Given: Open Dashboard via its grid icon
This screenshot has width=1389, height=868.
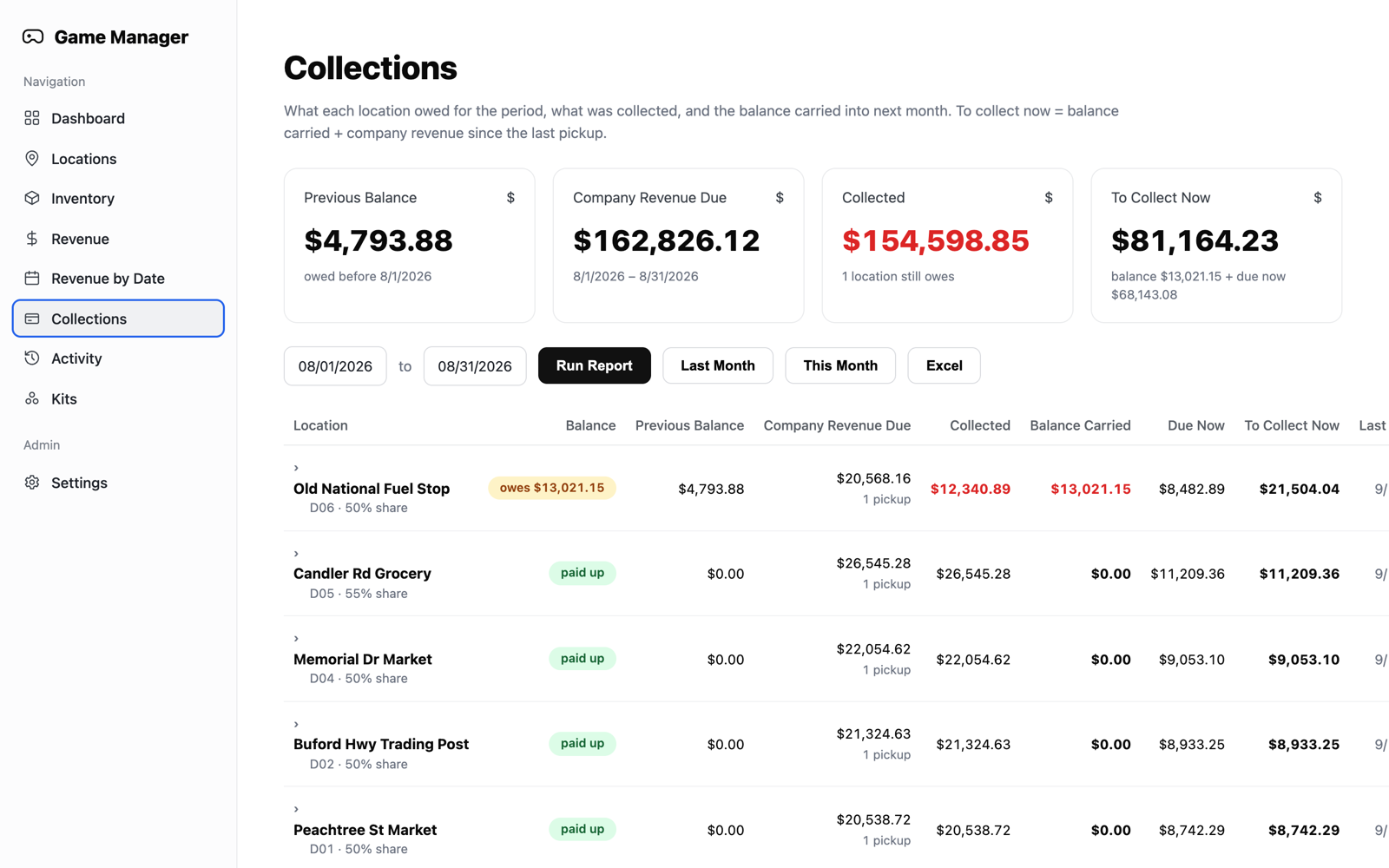Looking at the screenshot, I should coord(32,118).
